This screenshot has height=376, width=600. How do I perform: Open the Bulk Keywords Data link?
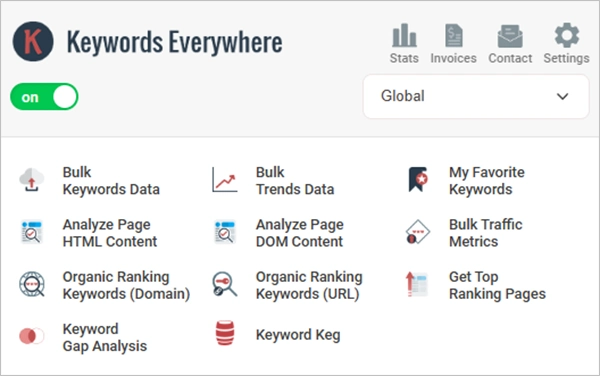pyautogui.click(x=111, y=181)
